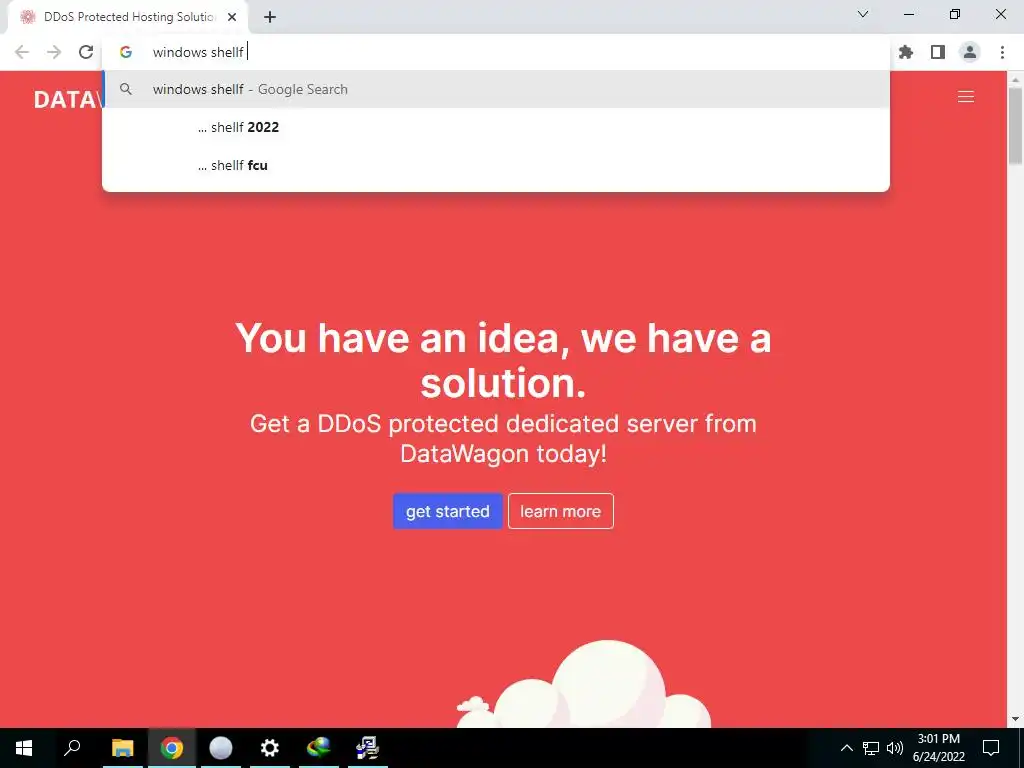
Task: Minimize the Chrome window
Action: [x=909, y=14]
